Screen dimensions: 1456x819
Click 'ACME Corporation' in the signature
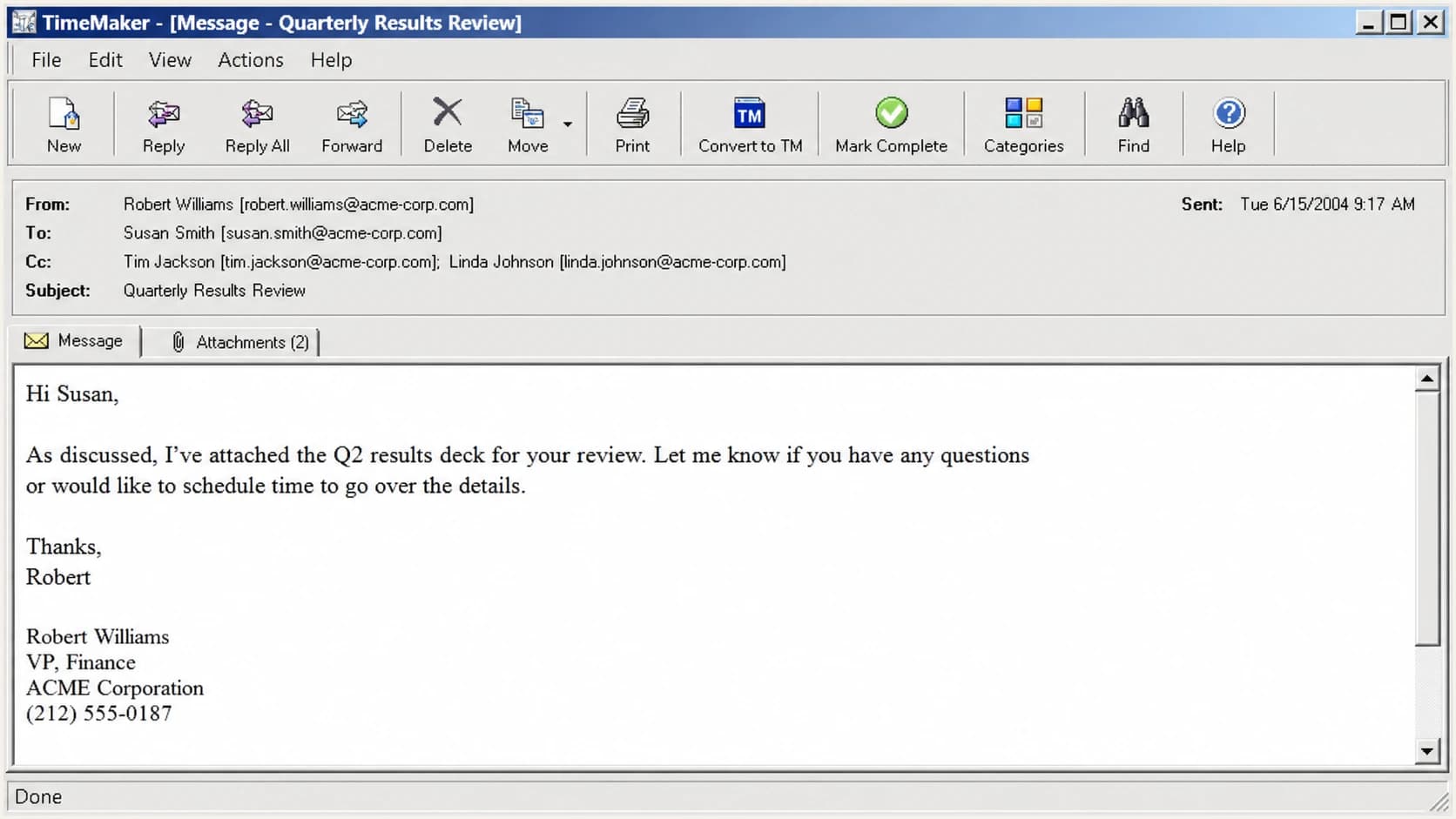click(x=114, y=688)
